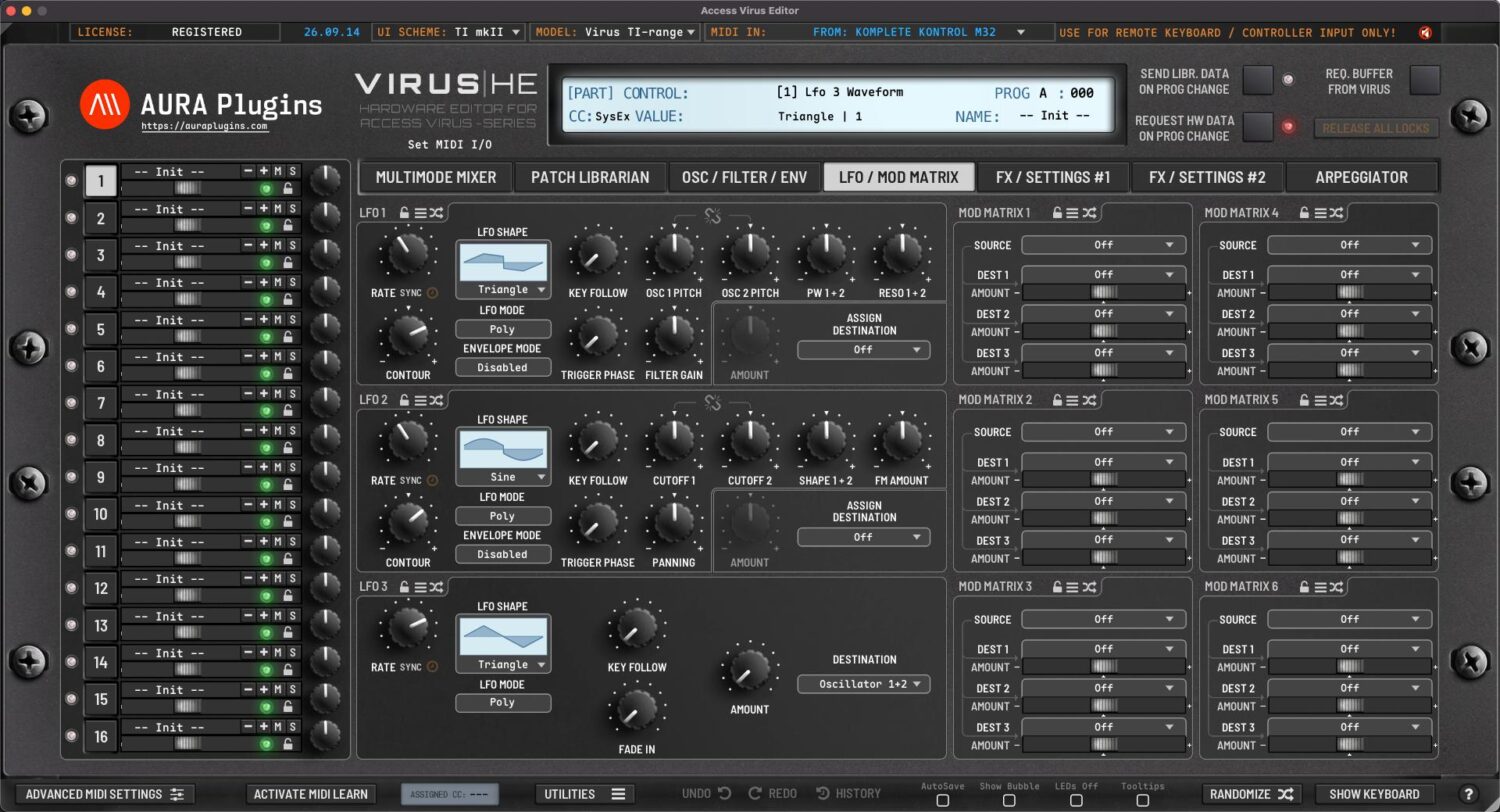The width and height of the screenshot is (1500, 812).
Task: Visit the auraplugins.com link
Action: [204, 127]
